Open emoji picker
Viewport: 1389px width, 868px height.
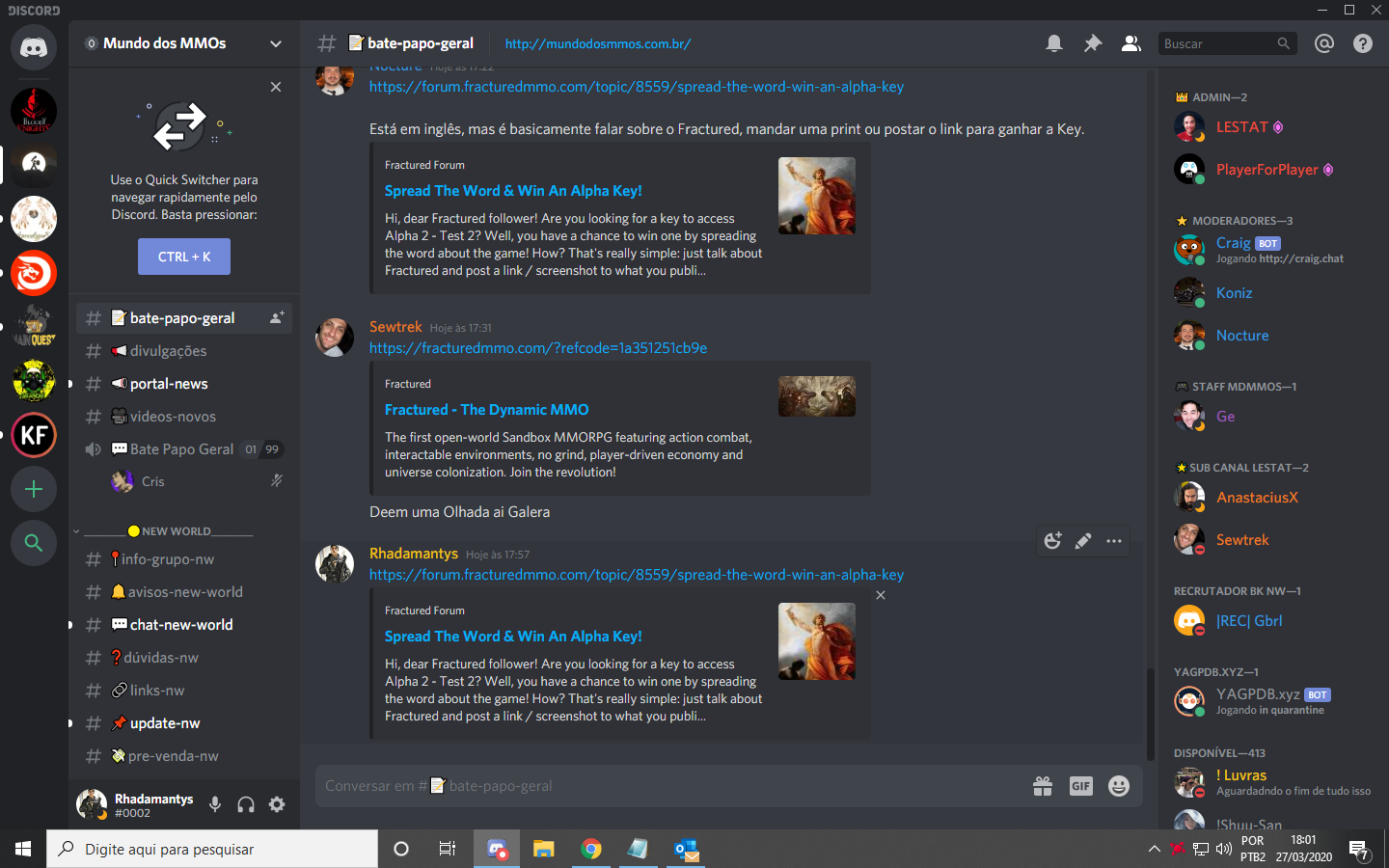click(1119, 786)
